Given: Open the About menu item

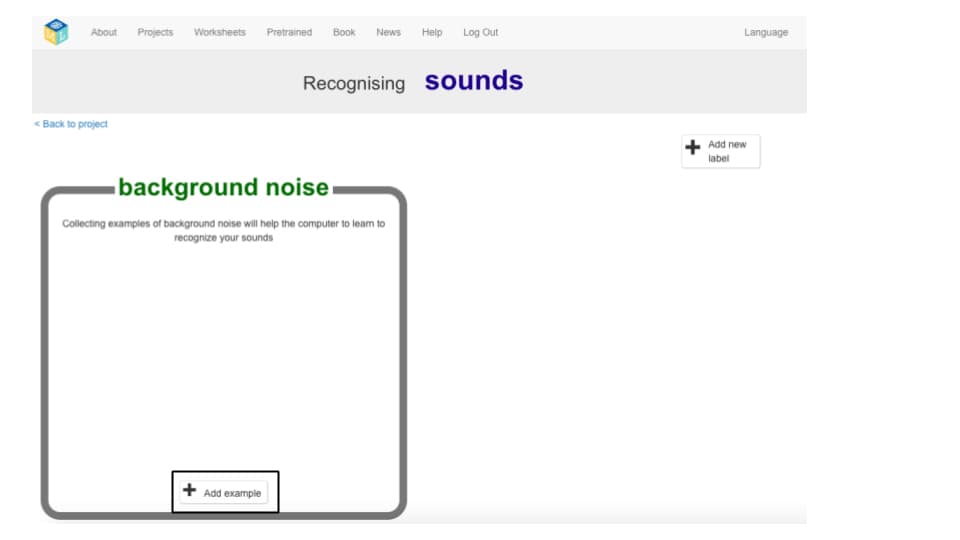Looking at the screenshot, I should pyautogui.click(x=103, y=32).
